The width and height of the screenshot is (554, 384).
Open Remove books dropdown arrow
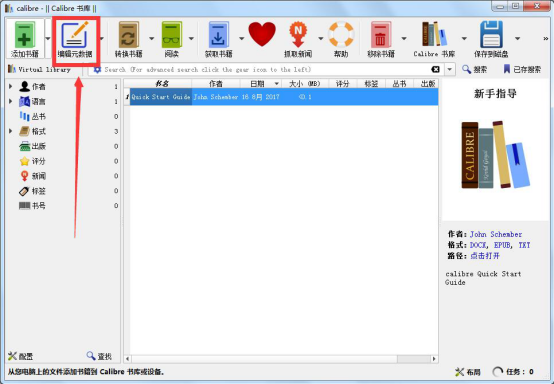tap(404, 38)
